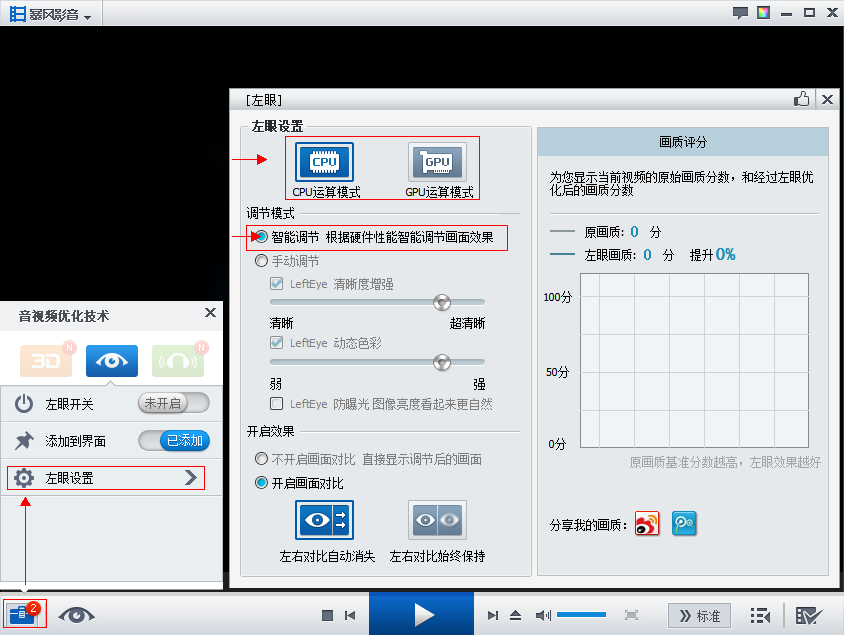844x635 pixels.
Task: Select the 智能调节 radio button
Action: tap(260, 237)
